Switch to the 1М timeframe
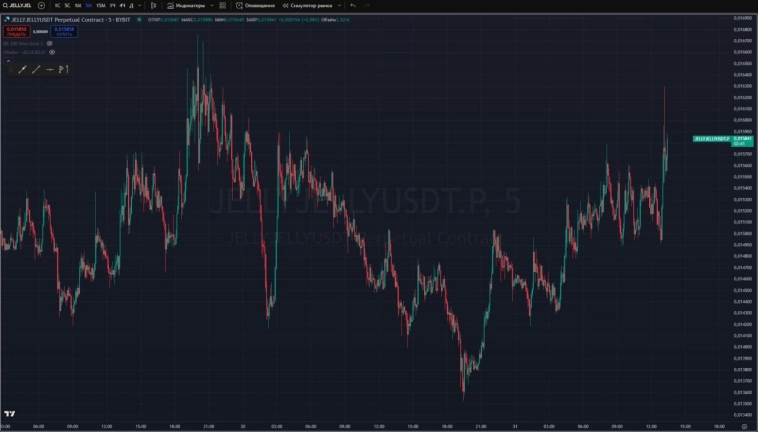758x432 pixels. (78, 6)
